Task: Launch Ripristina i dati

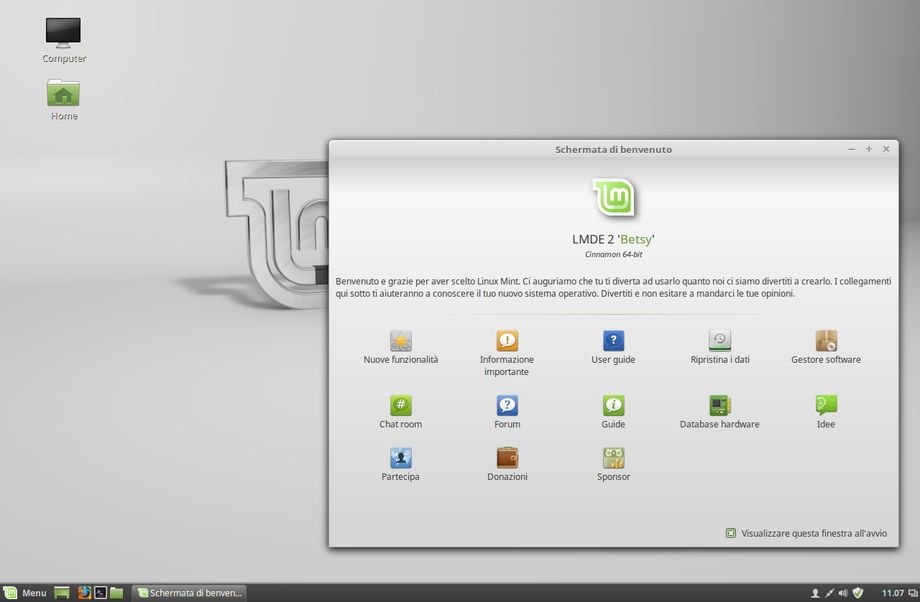Action: click(720, 341)
